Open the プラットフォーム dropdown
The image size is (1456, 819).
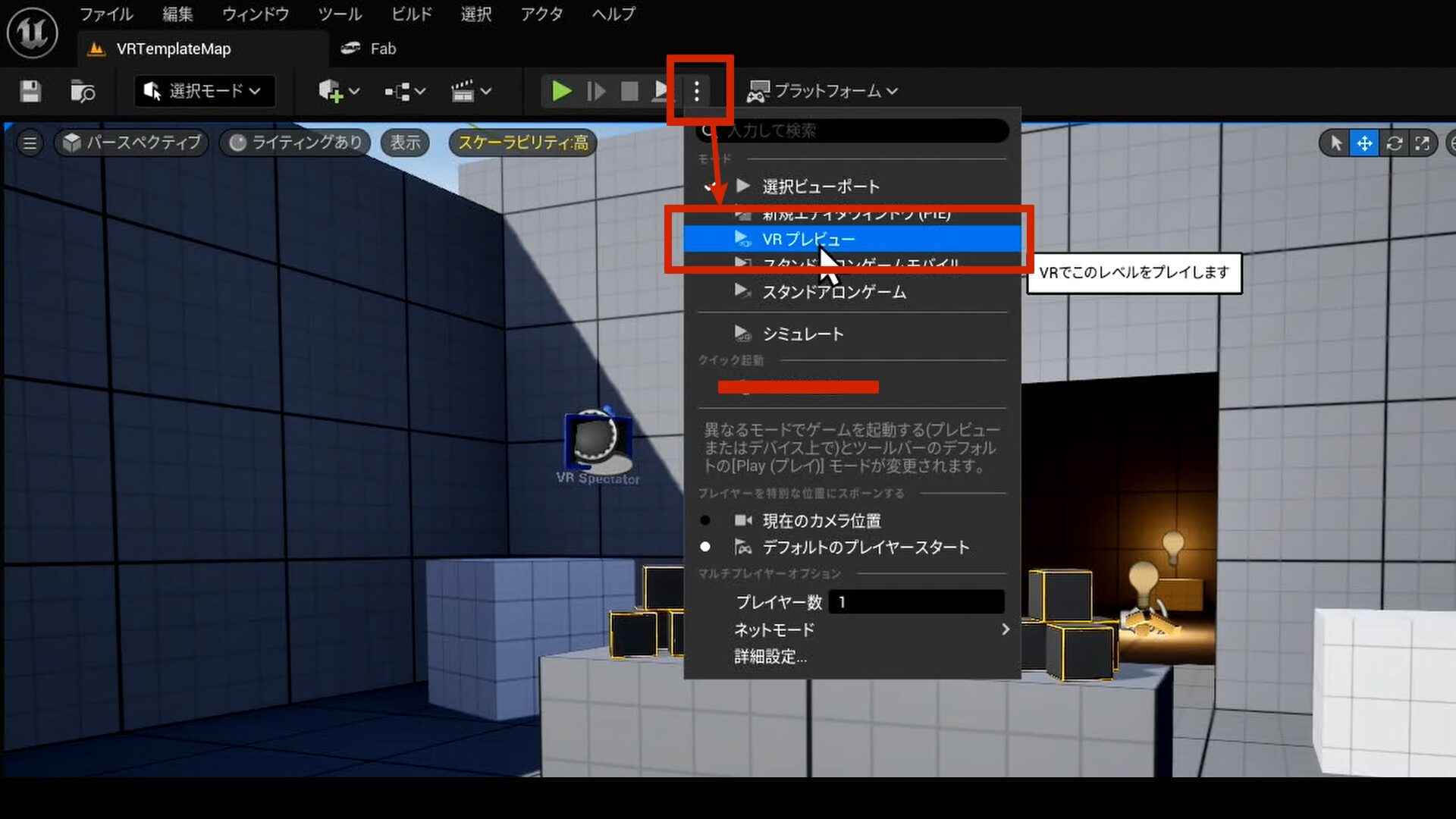pos(824,91)
